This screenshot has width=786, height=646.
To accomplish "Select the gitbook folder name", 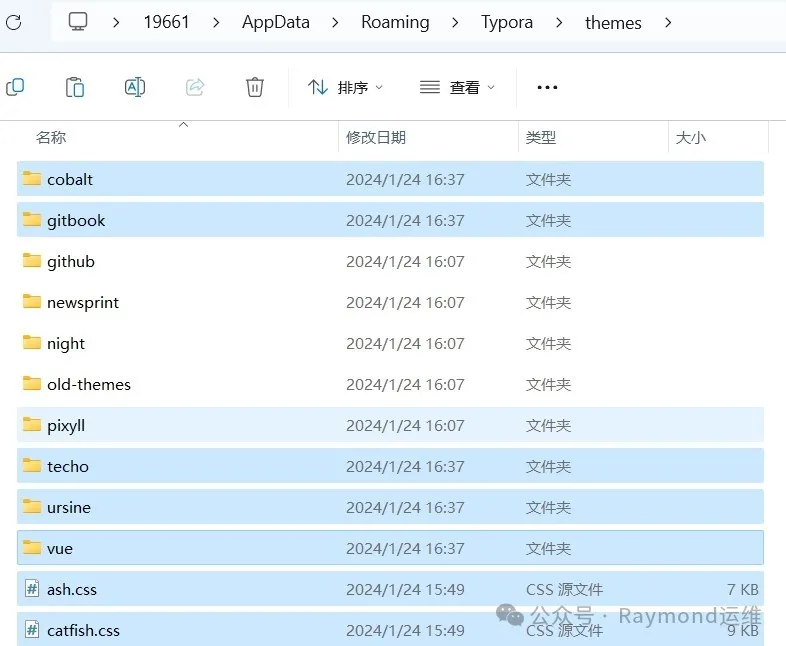I will [x=76, y=221].
